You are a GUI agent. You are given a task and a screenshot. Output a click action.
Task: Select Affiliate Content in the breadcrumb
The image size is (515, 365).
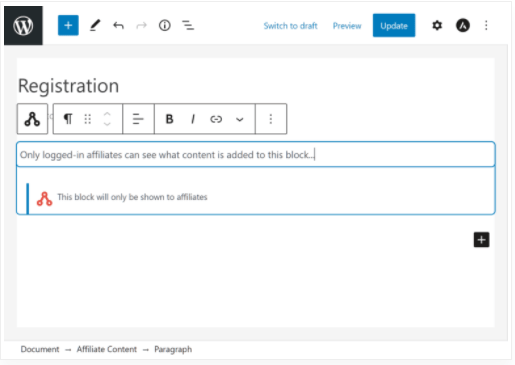click(x=107, y=349)
